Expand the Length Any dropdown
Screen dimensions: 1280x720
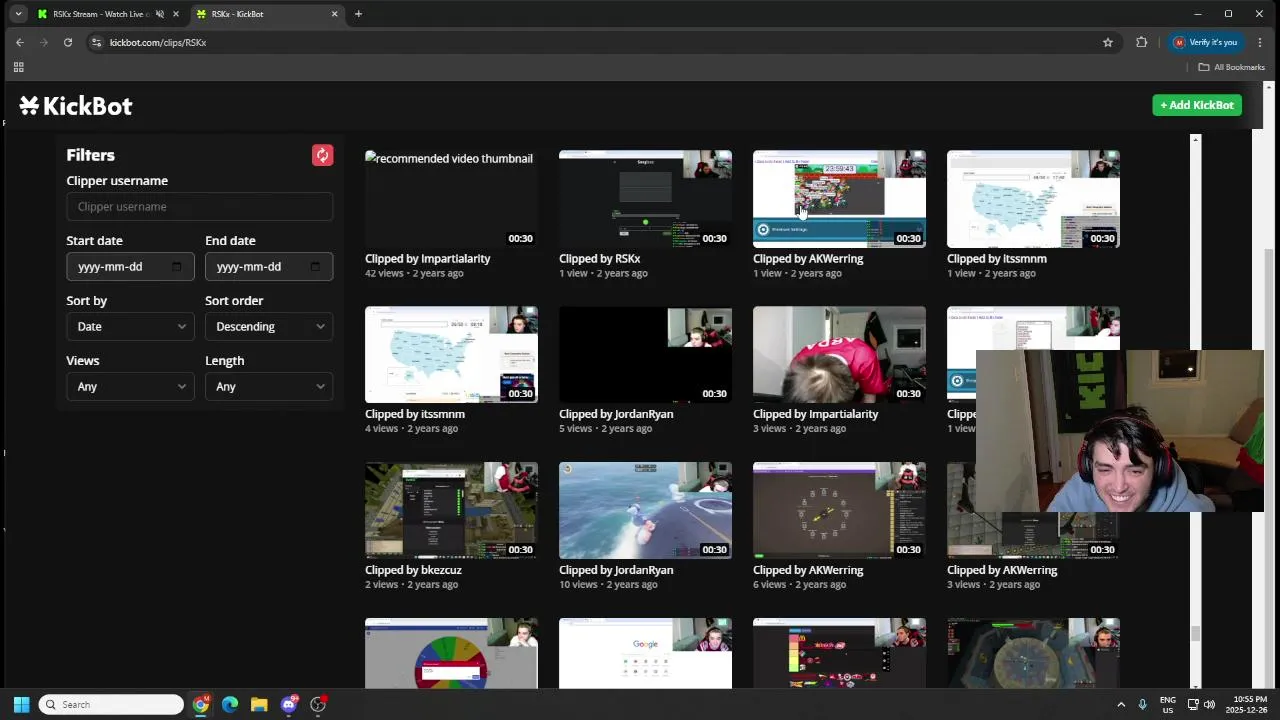click(269, 386)
